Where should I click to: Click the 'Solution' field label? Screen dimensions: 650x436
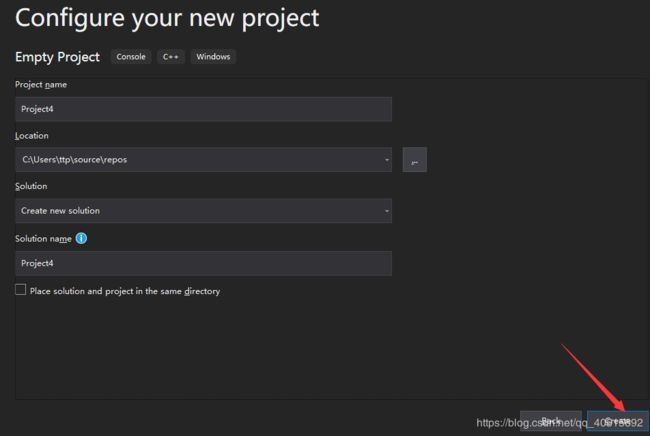click(x=31, y=186)
